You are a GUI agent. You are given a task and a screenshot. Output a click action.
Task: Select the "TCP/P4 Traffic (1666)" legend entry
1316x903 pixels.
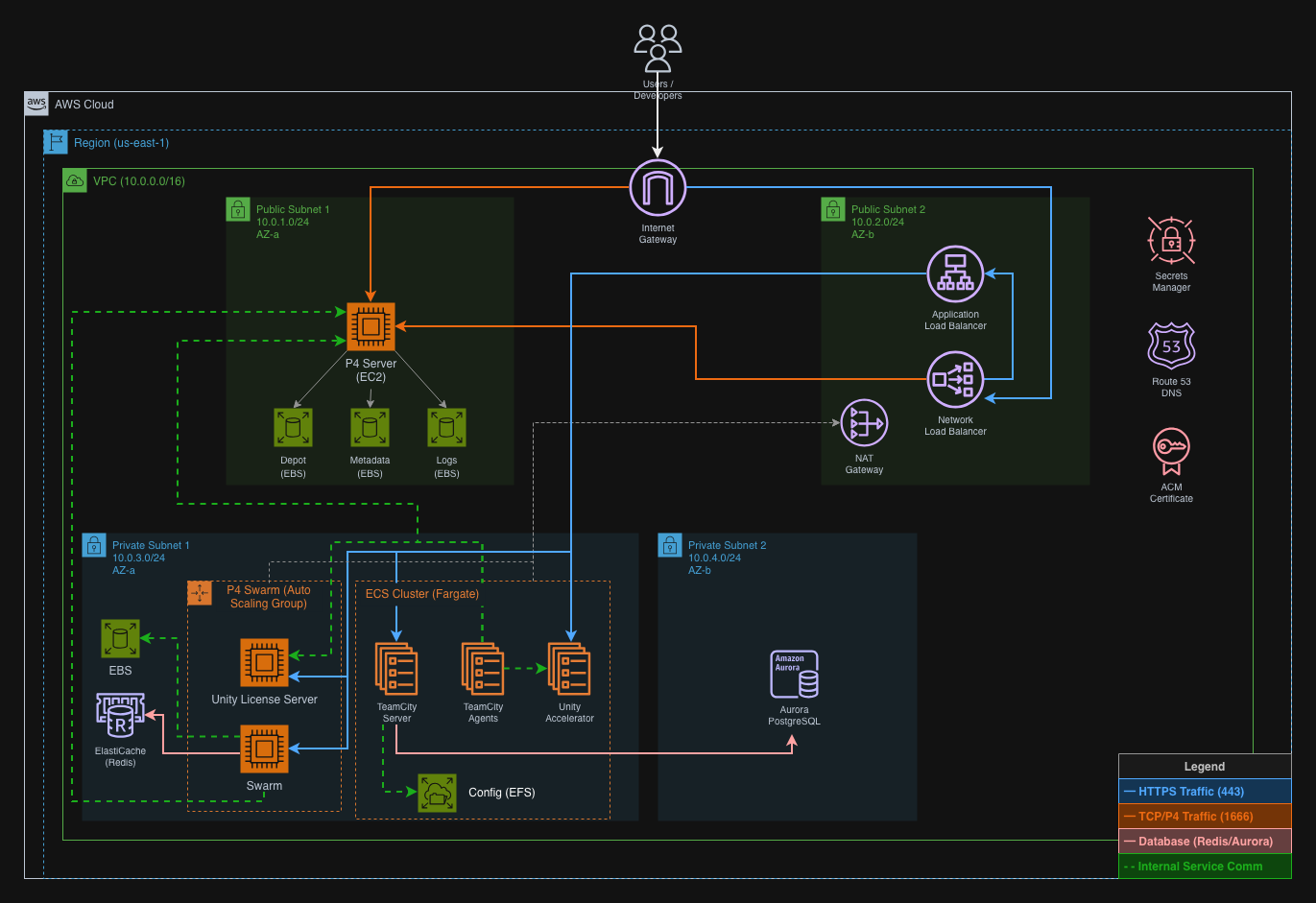[x=1205, y=817]
